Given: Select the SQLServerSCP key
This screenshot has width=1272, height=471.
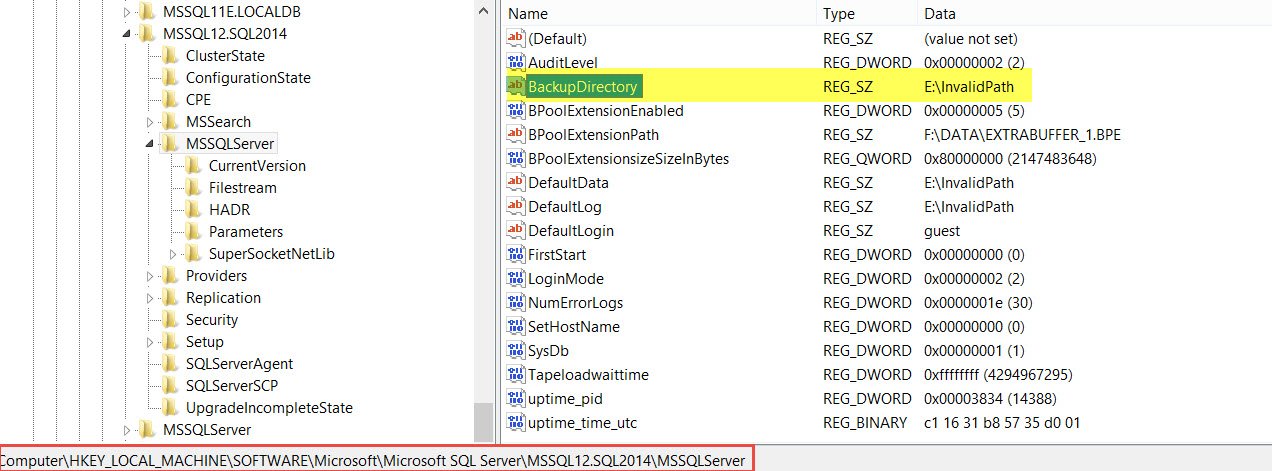Looking at the screenshot, I should click(232, 386).
